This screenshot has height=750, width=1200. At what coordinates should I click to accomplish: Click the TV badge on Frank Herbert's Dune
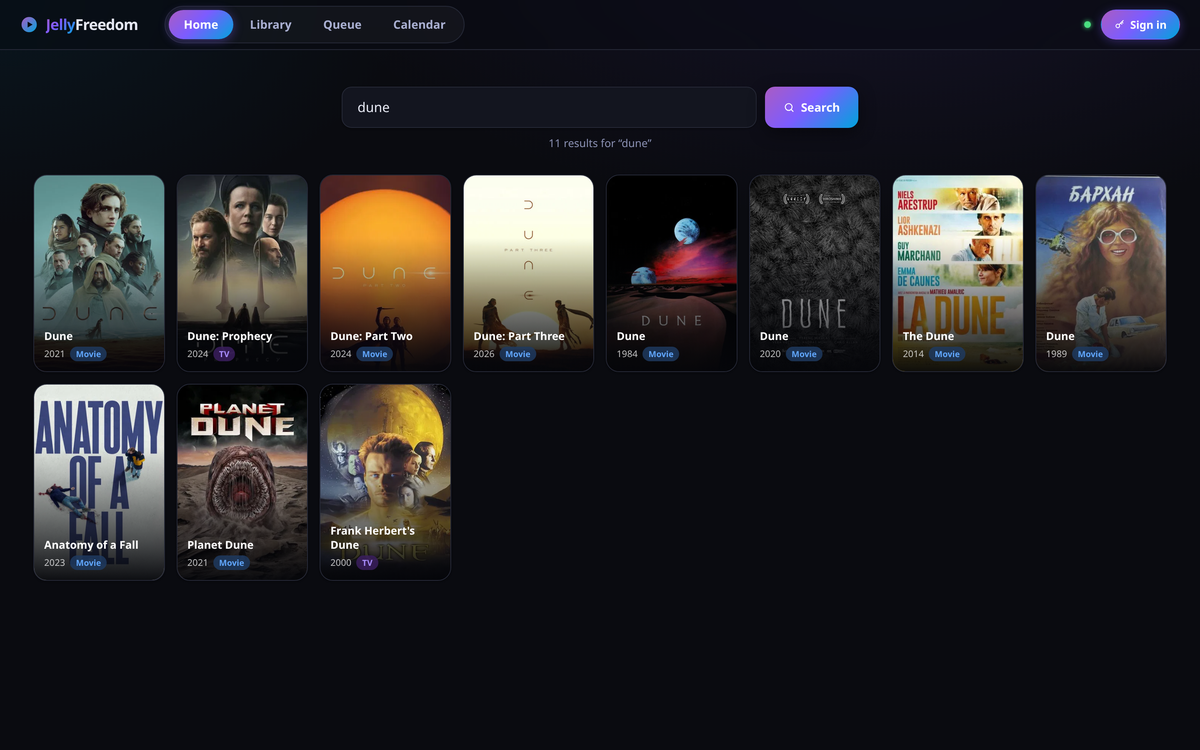pos(367,563)
